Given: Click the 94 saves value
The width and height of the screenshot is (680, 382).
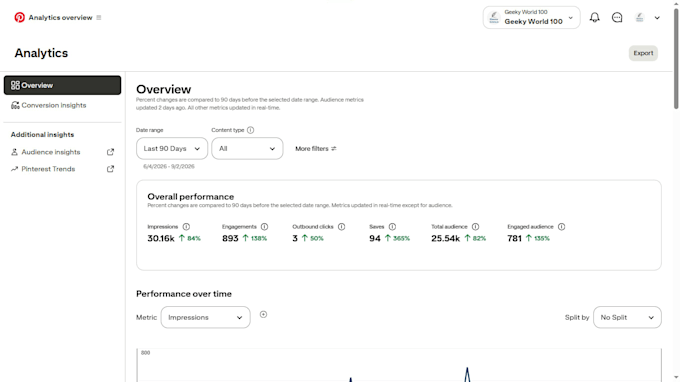Looking at the screenshot, I should point(375,238).
